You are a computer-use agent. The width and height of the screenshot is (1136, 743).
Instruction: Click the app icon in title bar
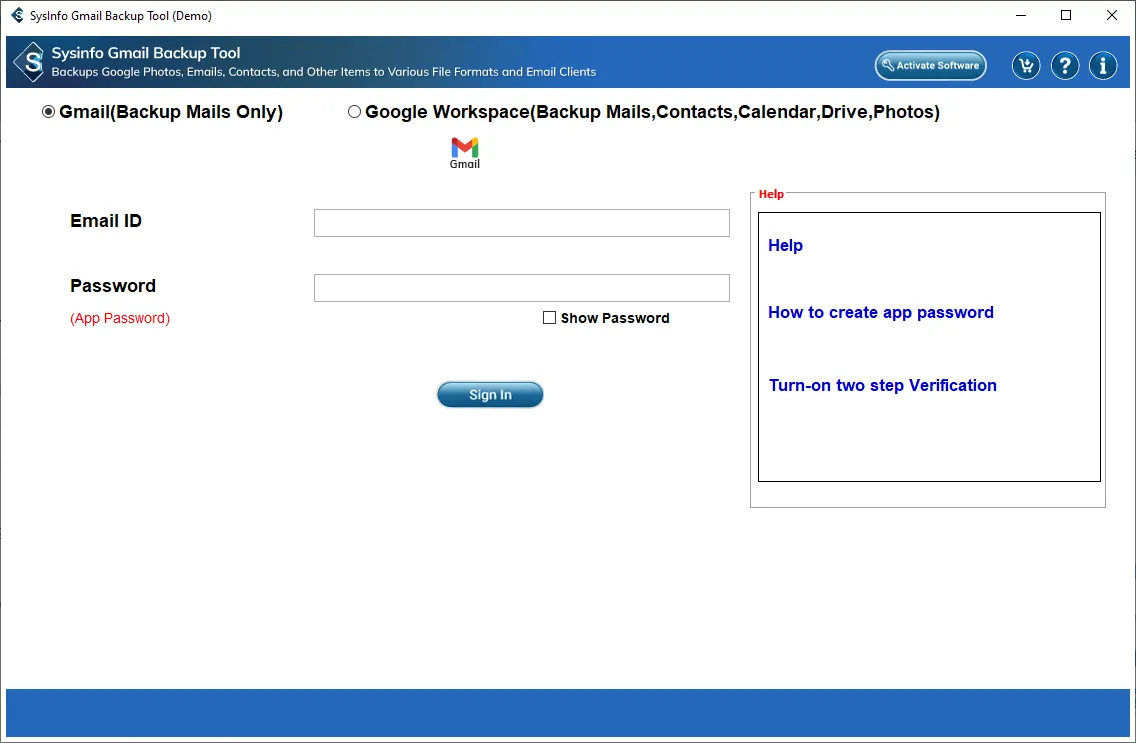click(17, 15)
